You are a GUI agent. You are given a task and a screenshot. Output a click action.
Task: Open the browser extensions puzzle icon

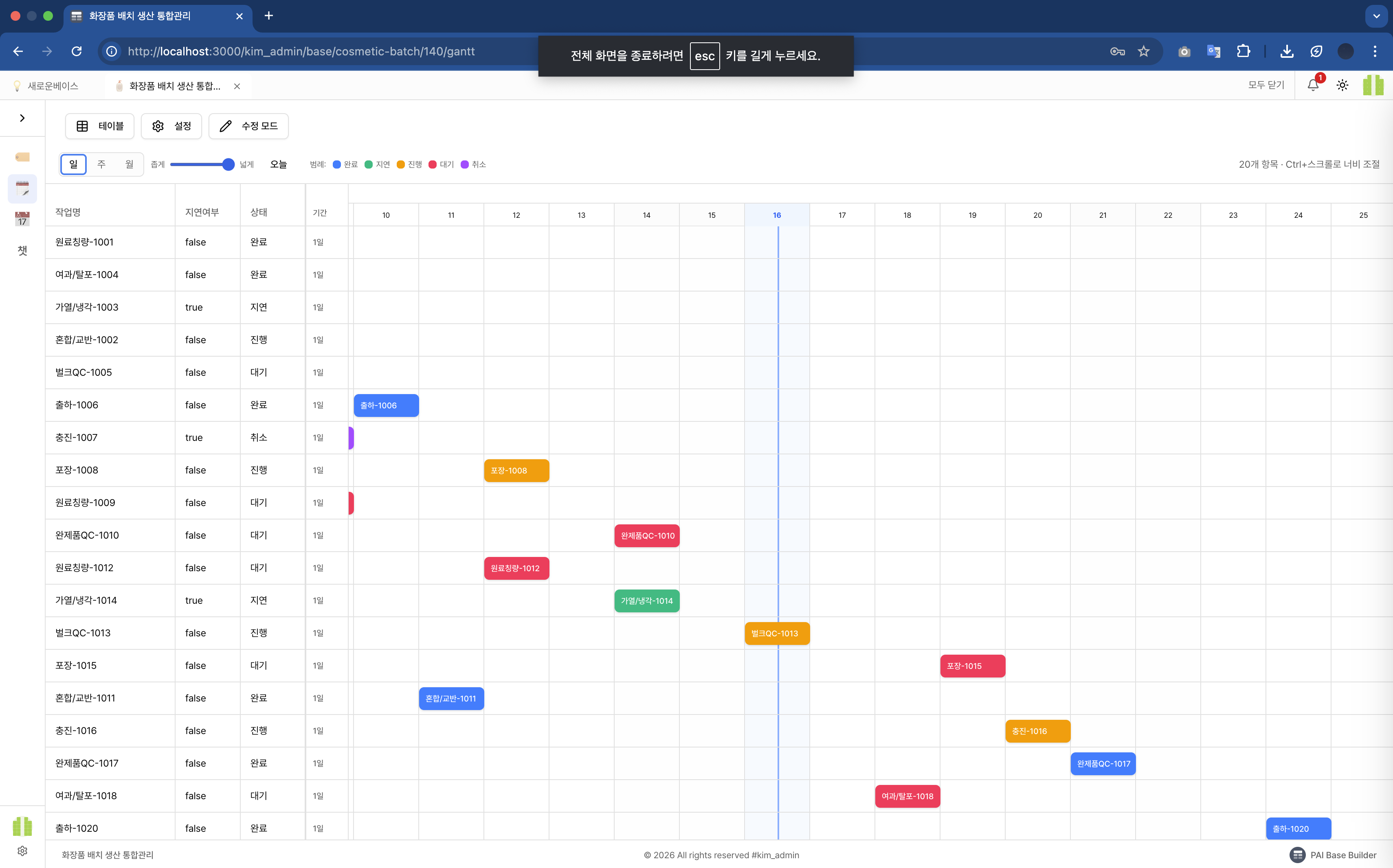1243,51
